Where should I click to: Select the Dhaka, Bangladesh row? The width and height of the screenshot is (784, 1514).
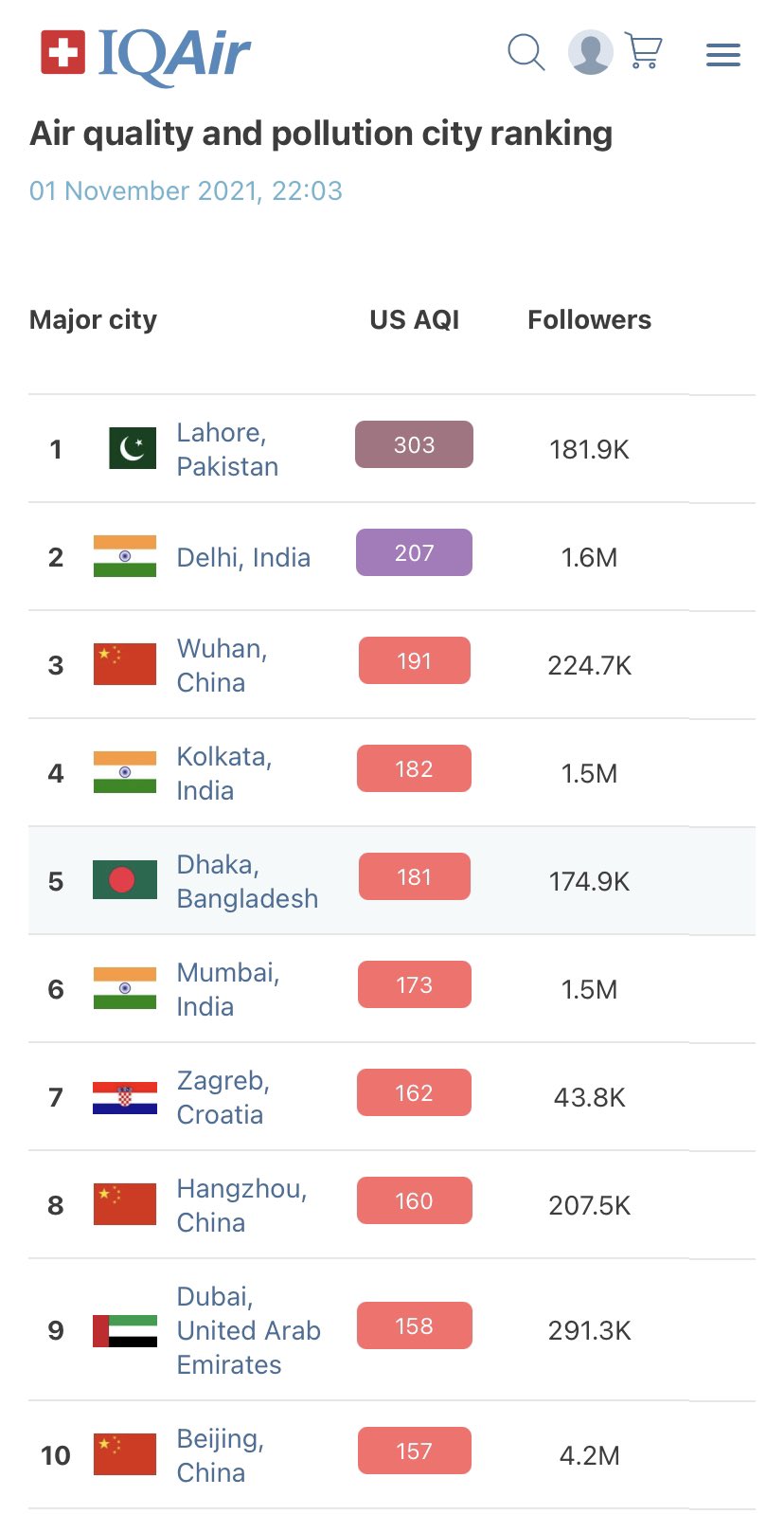(392, 881)
